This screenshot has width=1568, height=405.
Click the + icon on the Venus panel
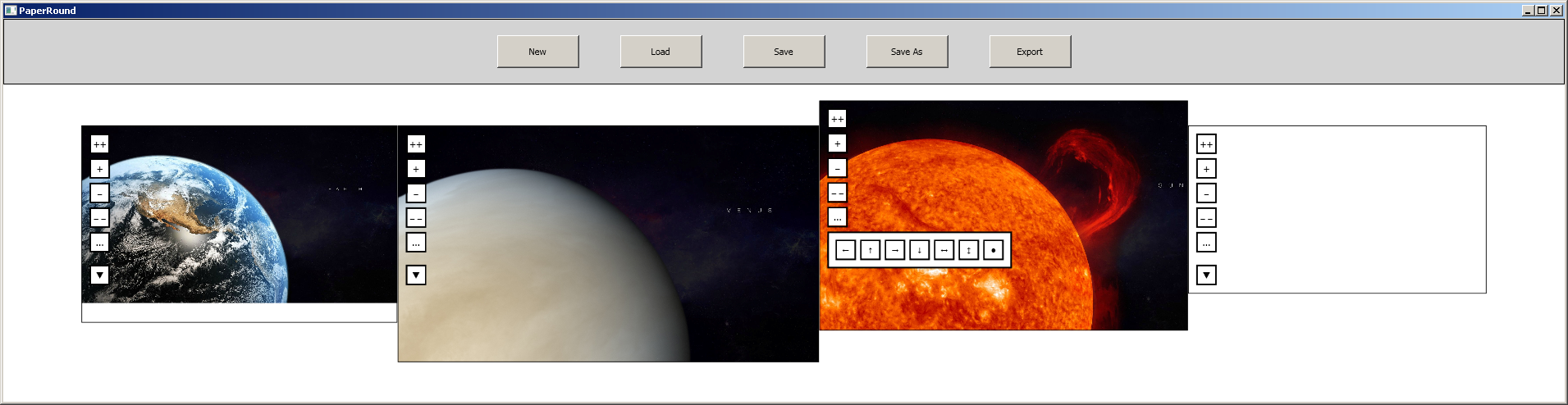(416, 169)
